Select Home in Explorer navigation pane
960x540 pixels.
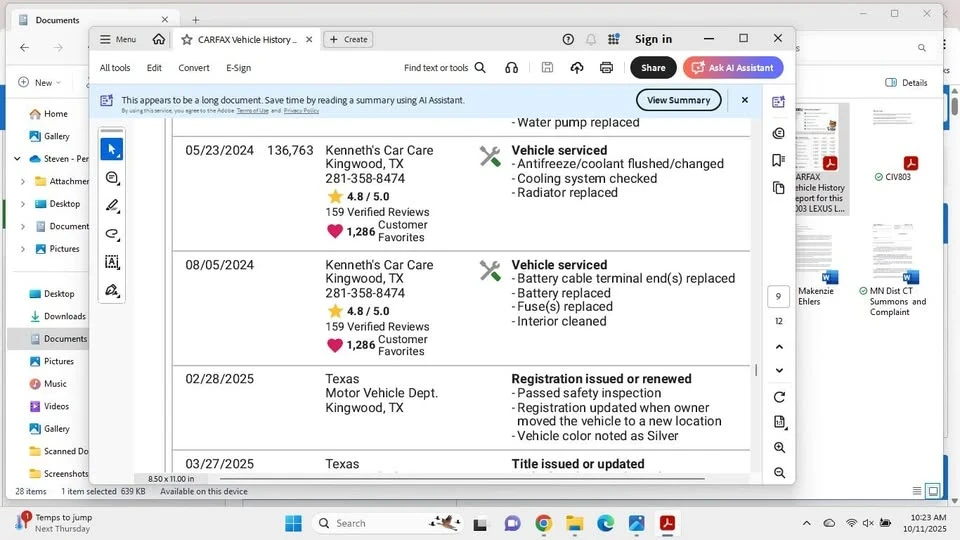click(x=49, y=114)
